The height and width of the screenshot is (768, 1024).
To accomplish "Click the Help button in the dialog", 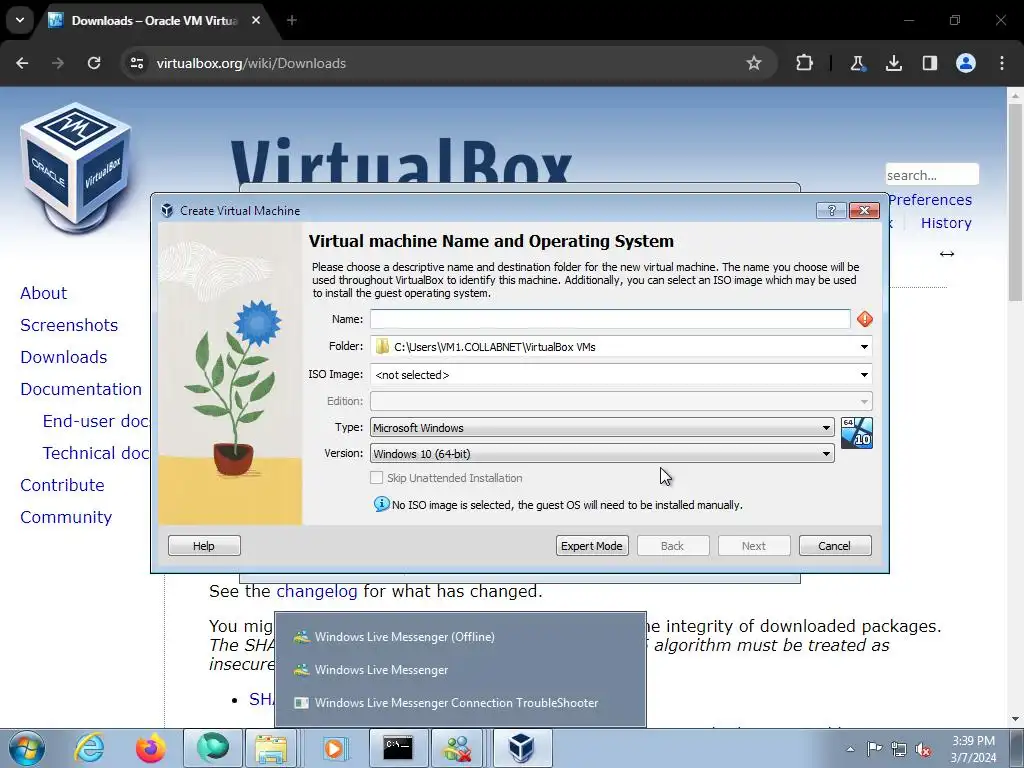I will 204,545.
